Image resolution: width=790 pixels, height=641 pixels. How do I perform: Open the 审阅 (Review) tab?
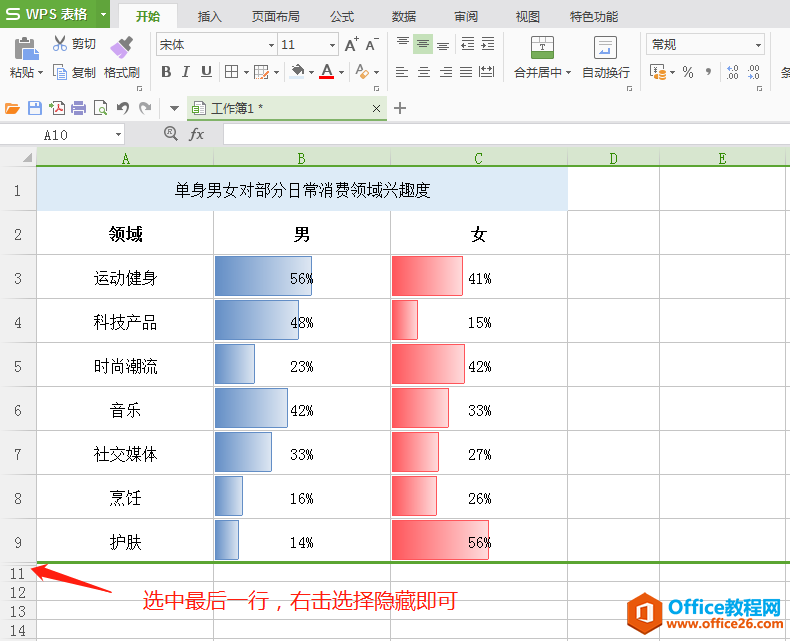coord(466,17)
